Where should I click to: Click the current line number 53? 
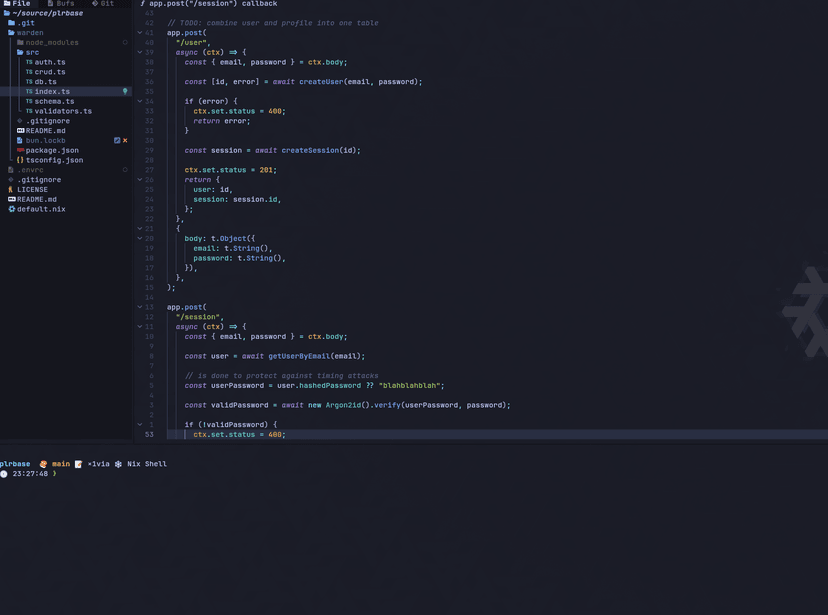tap(149, 434)
